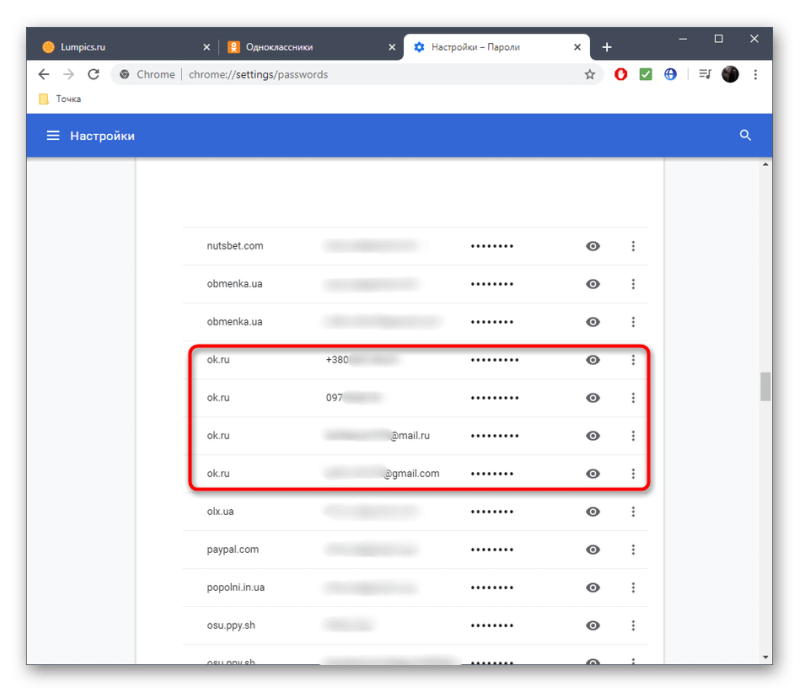The width and height of the screenshot is (800, 692).
Task: Open more actions for paypal.com
Action: 633,550
